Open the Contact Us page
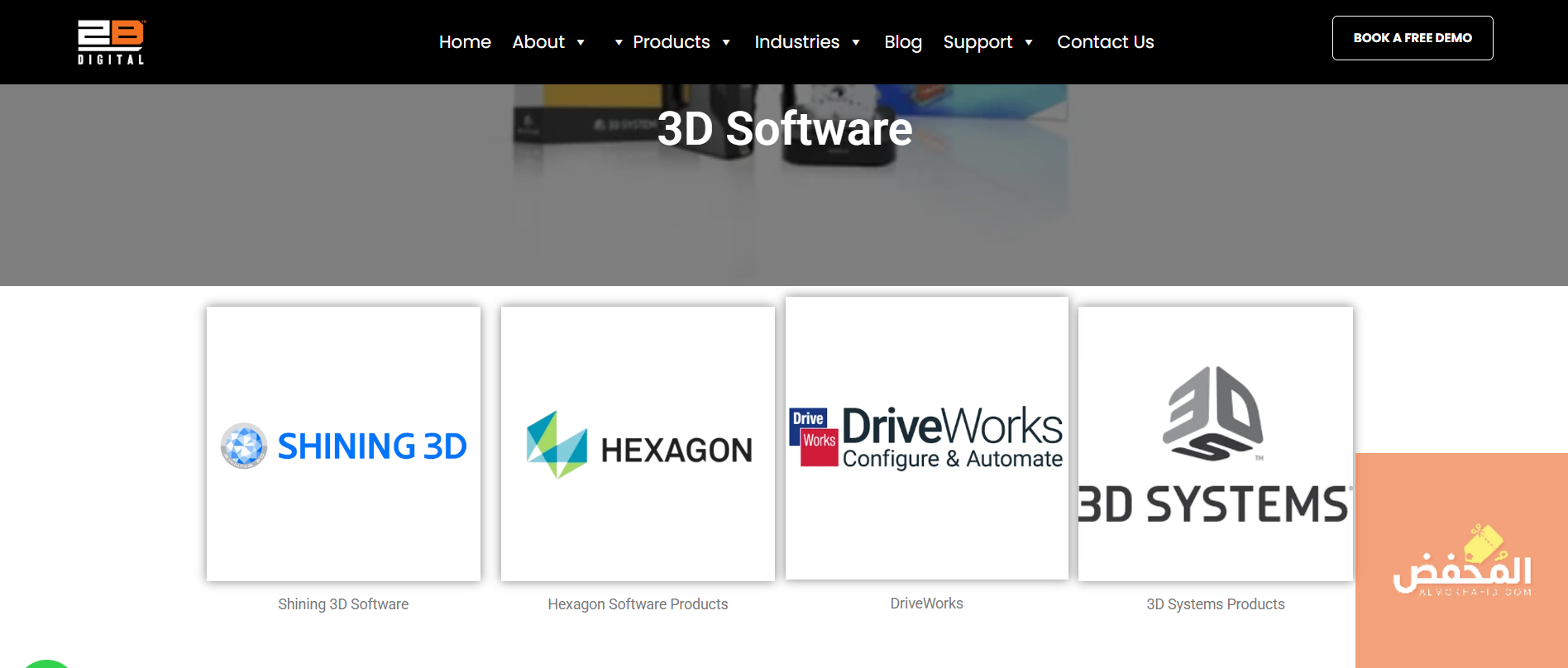1568x668 pixels. coord(1105,42)
